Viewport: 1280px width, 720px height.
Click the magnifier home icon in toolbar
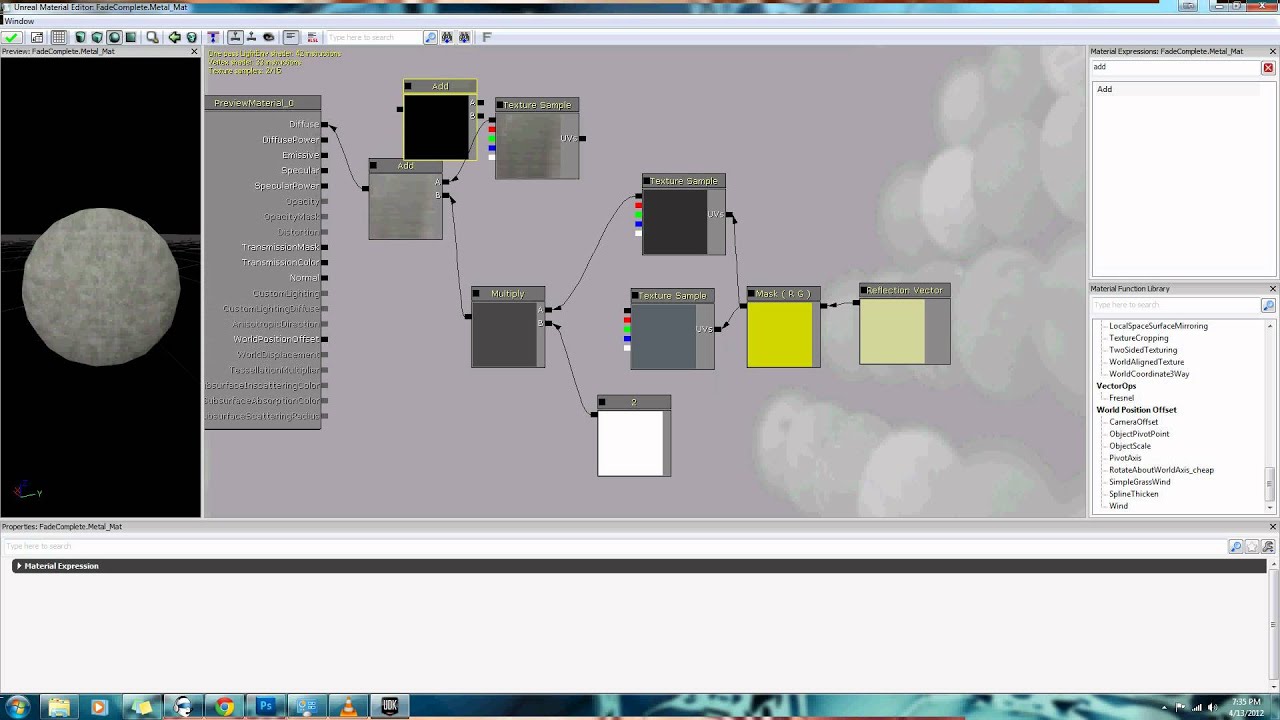[152, 37]
